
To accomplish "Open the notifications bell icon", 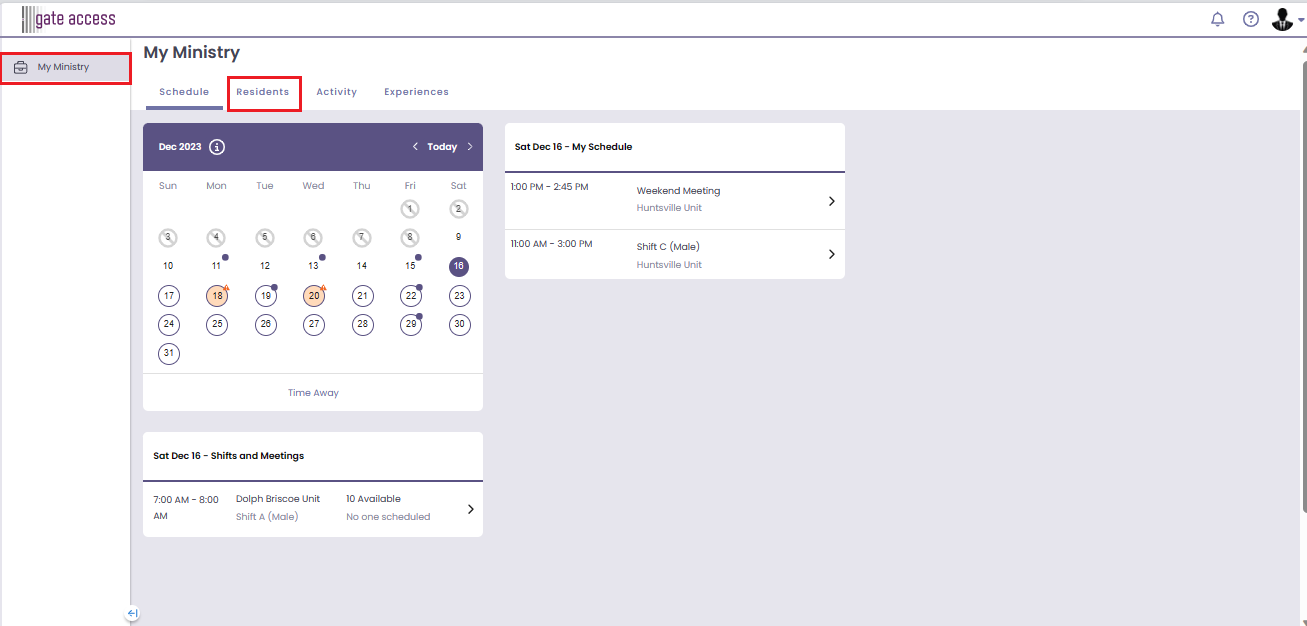I will tap(1217, 19).
